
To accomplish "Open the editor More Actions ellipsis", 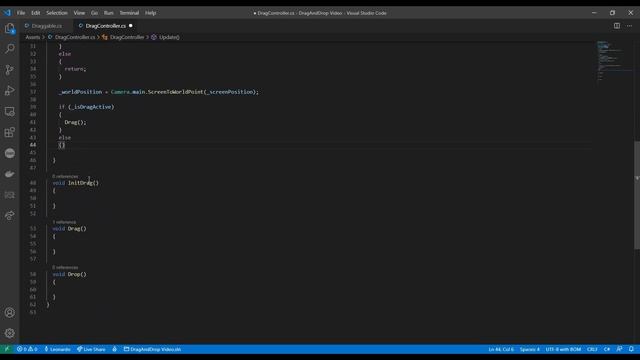I will [629, 26].
